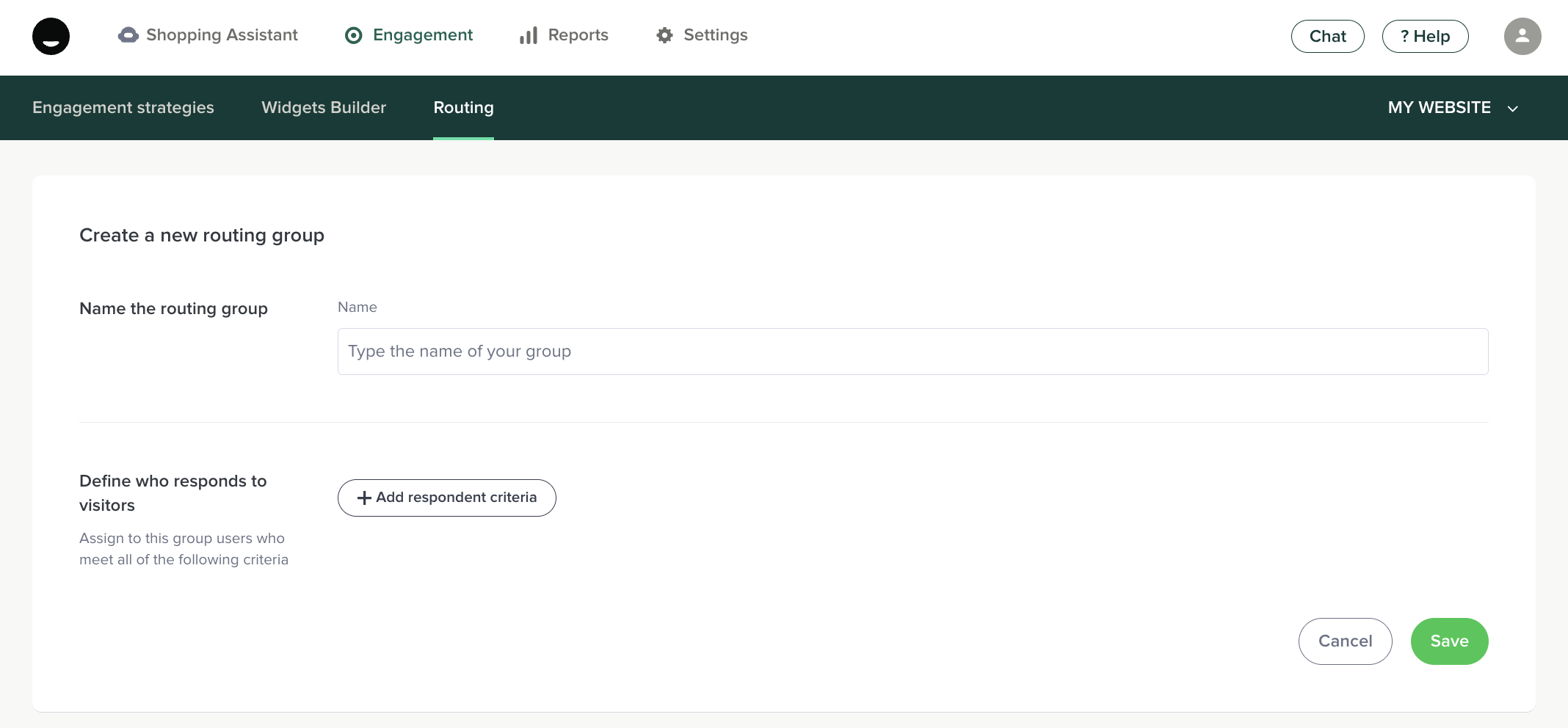This screenshot has width=1568, height=728.
Task: Open the Help button
Action: pos(1425,36)
